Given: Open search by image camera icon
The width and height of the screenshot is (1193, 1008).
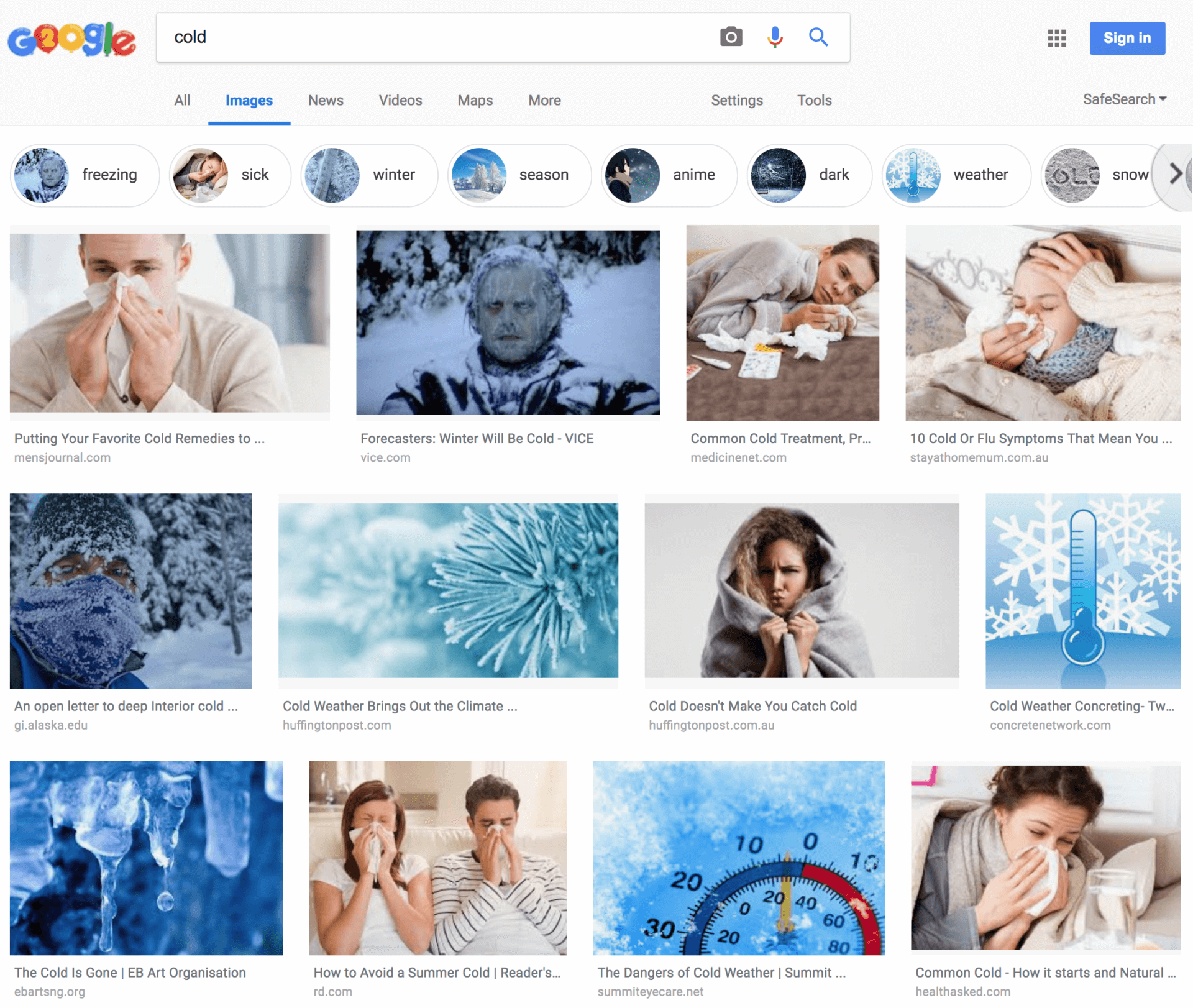Looking at the screenshot, I should pyautogui.click(x=731, y=37).
